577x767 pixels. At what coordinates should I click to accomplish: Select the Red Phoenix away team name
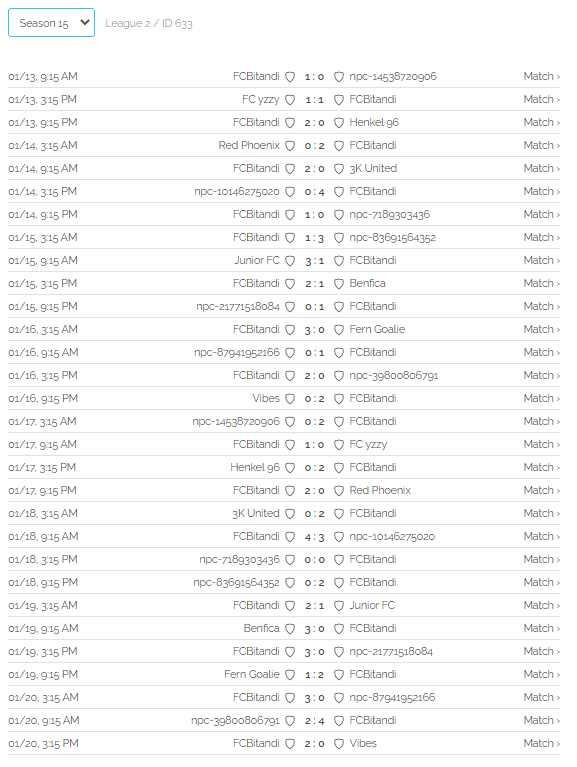point(380,490)
